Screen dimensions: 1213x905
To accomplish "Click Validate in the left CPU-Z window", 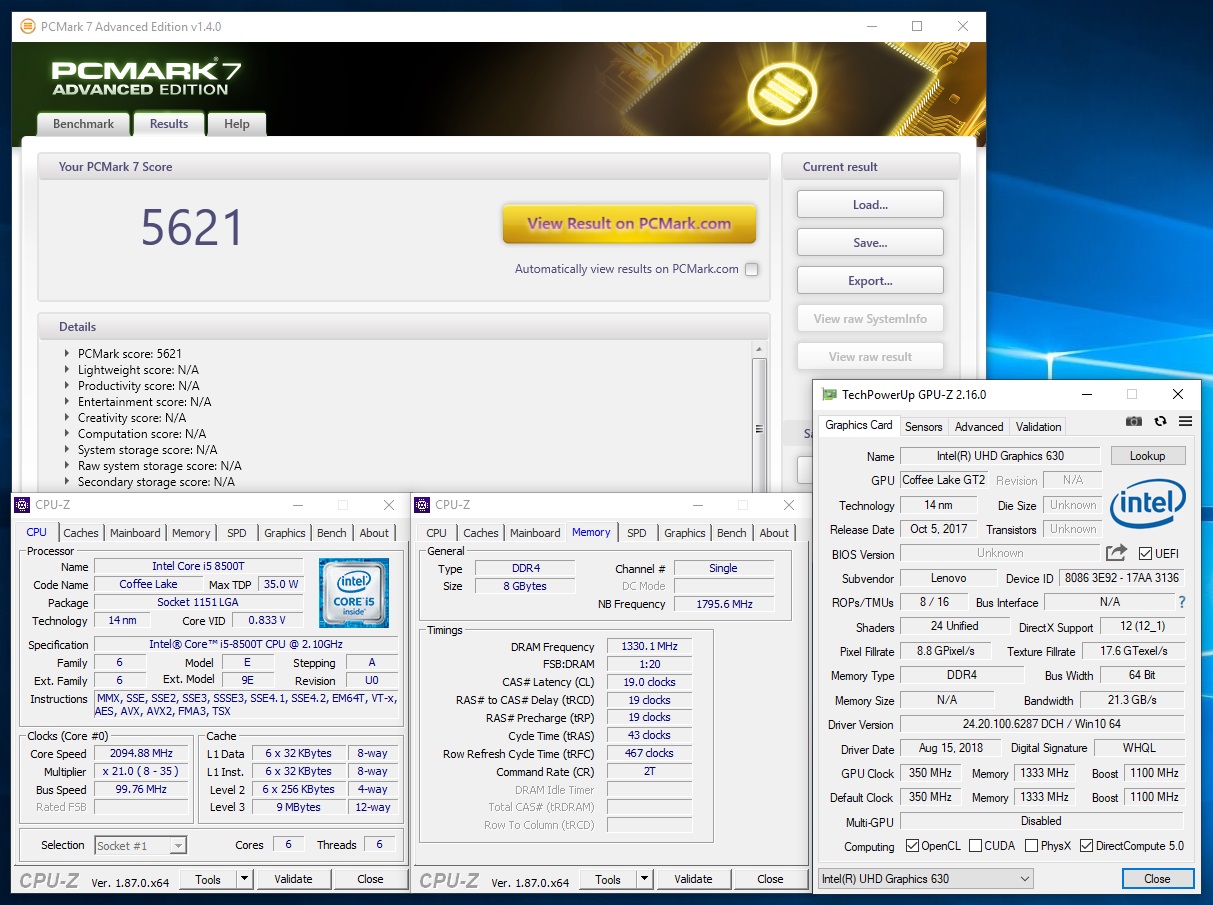I will coord(293,879).
